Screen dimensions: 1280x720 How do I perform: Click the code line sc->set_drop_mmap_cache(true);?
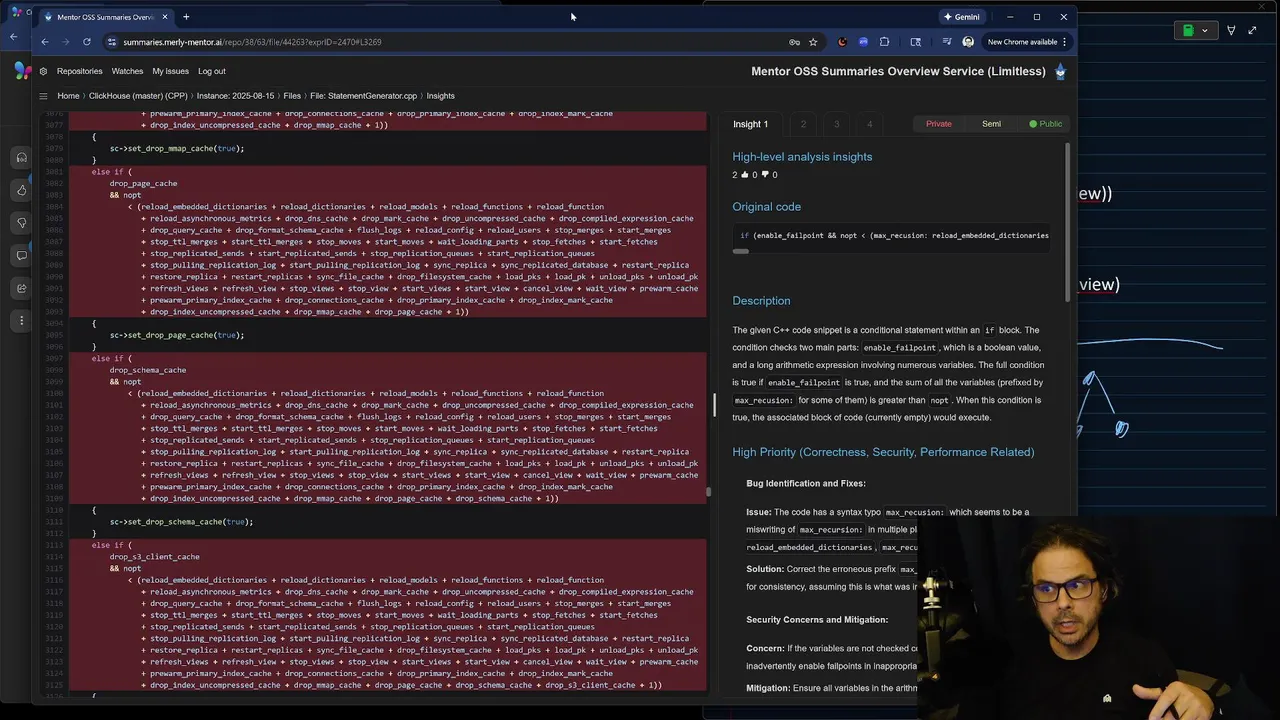(177, 148)
